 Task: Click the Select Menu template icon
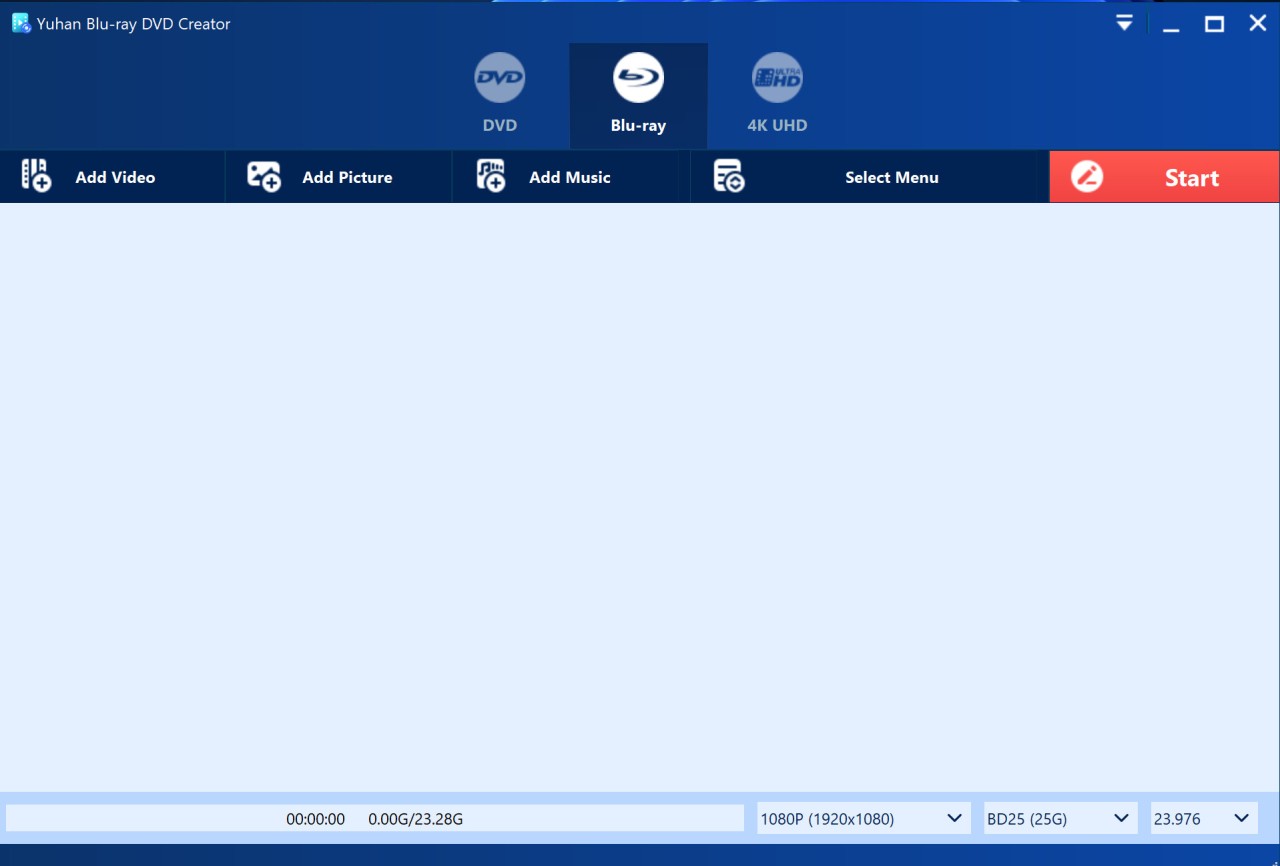click(729, 176)
